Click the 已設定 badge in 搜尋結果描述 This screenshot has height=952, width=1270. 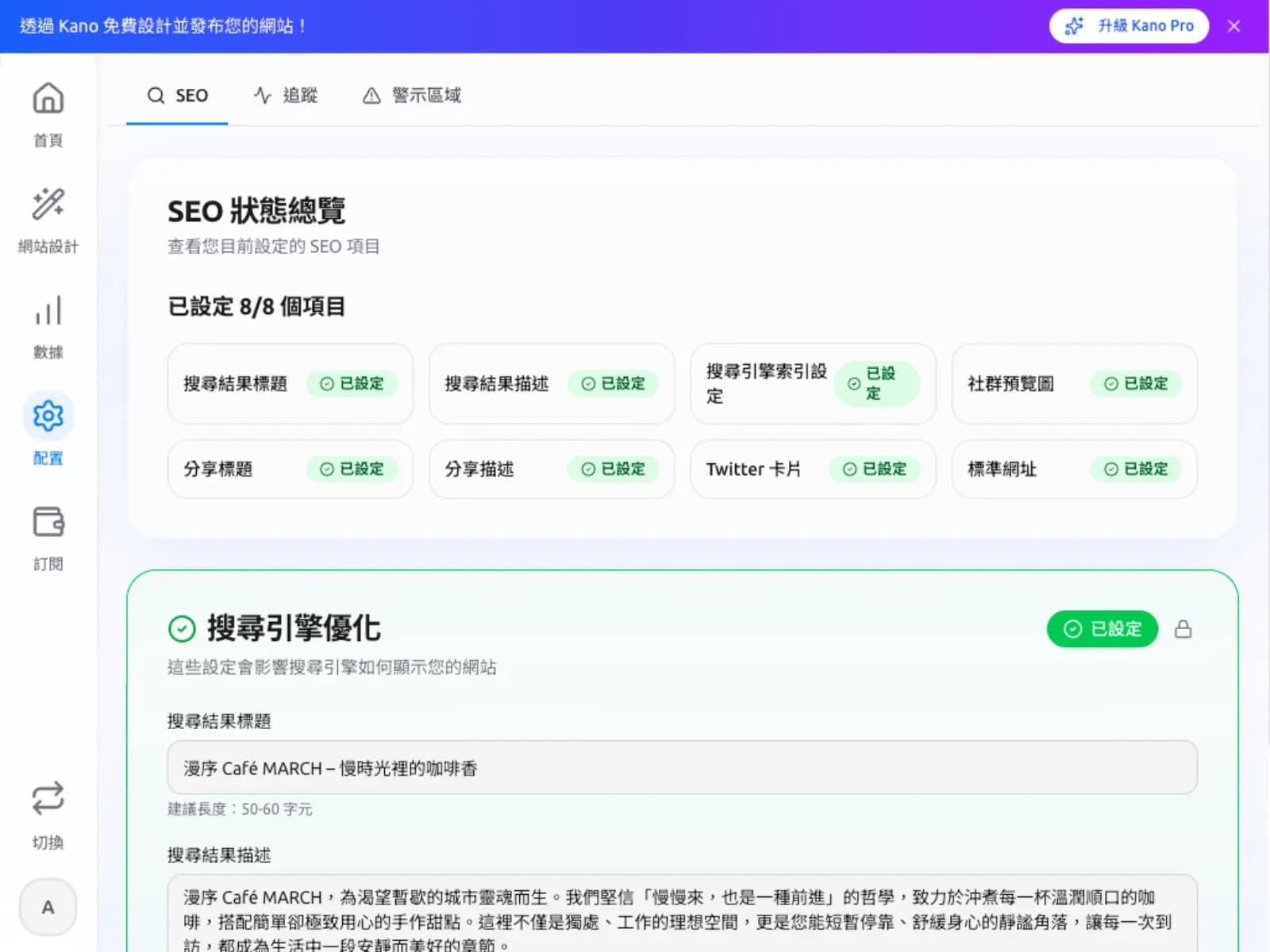click(613, 384)
